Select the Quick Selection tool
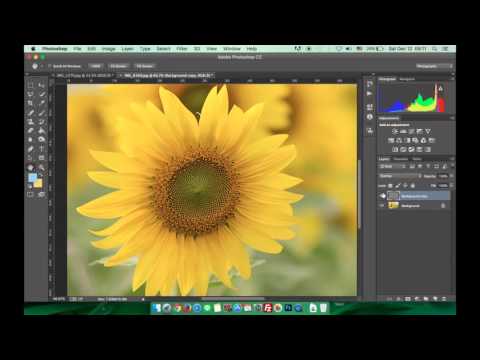This screenshot has height=360, width=480. coord(41,94)
